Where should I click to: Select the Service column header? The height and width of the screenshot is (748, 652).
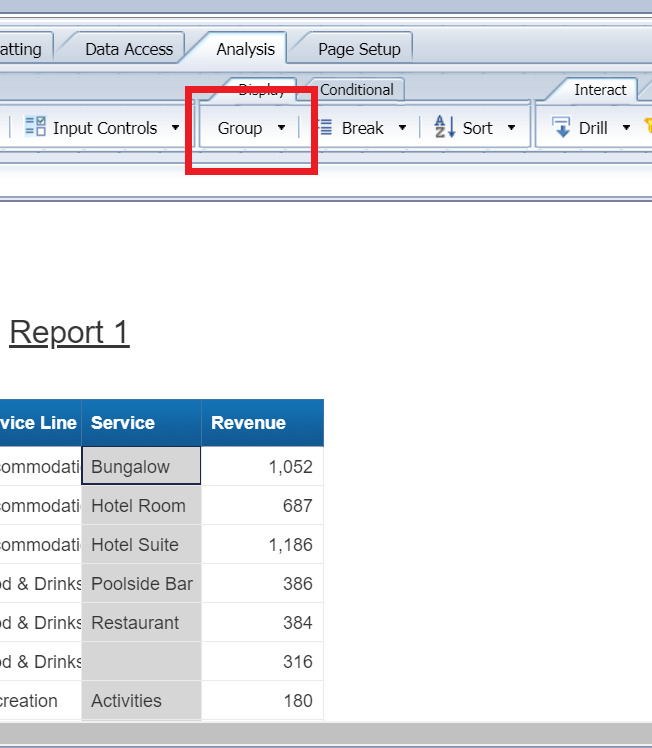coord(141,423)
